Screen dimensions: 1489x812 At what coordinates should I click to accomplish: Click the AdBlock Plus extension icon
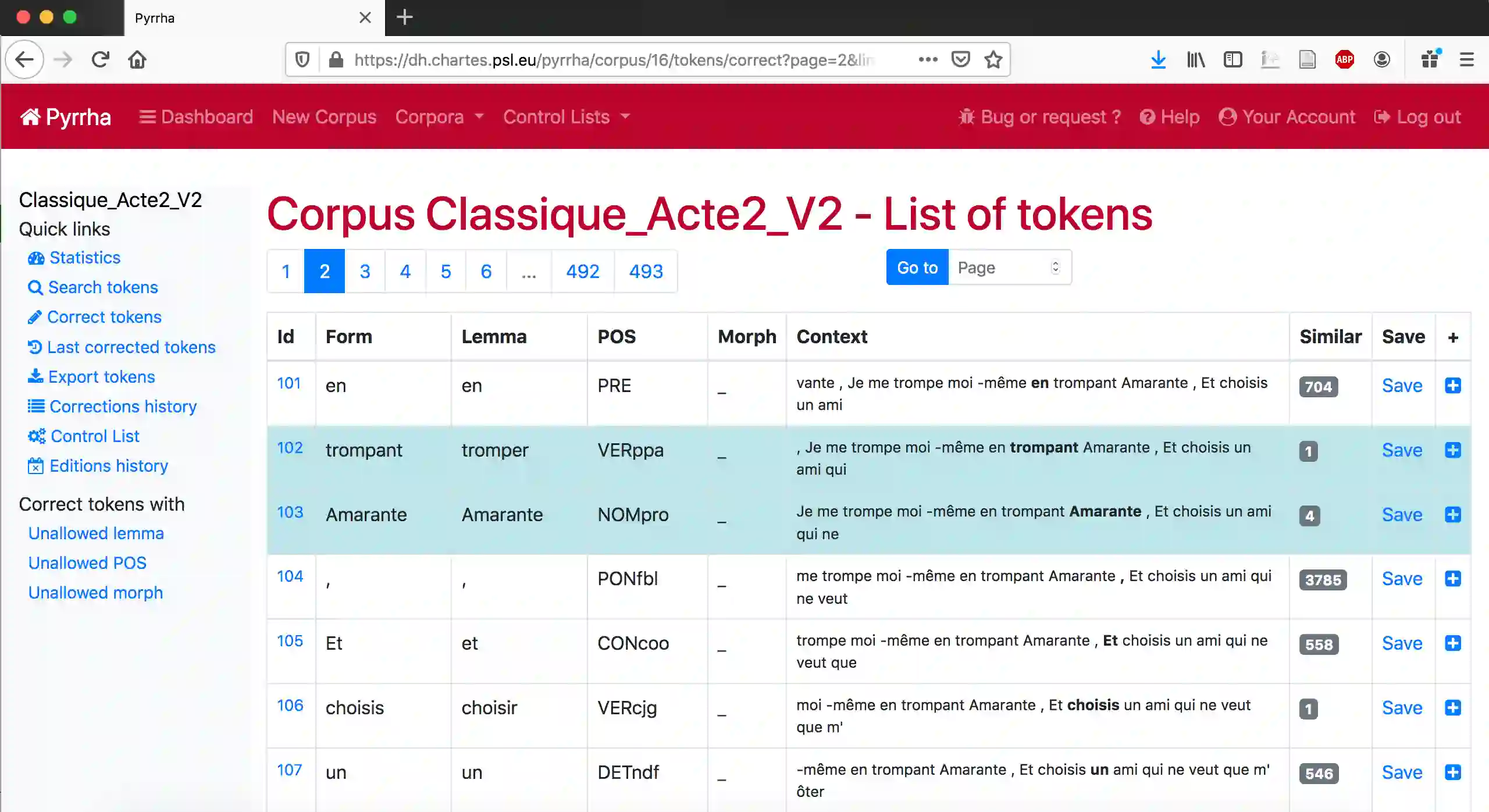pos(1344,59)
